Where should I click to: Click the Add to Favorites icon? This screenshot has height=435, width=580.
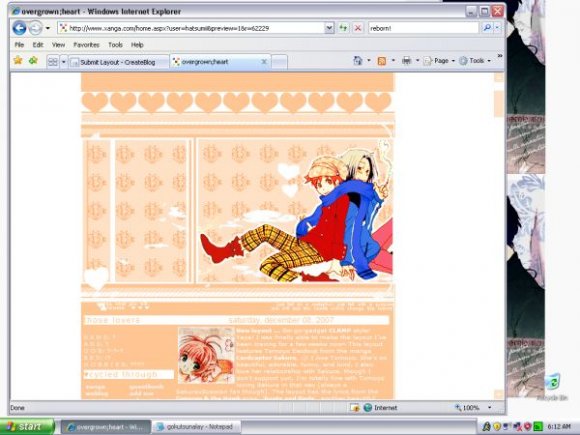33,60
